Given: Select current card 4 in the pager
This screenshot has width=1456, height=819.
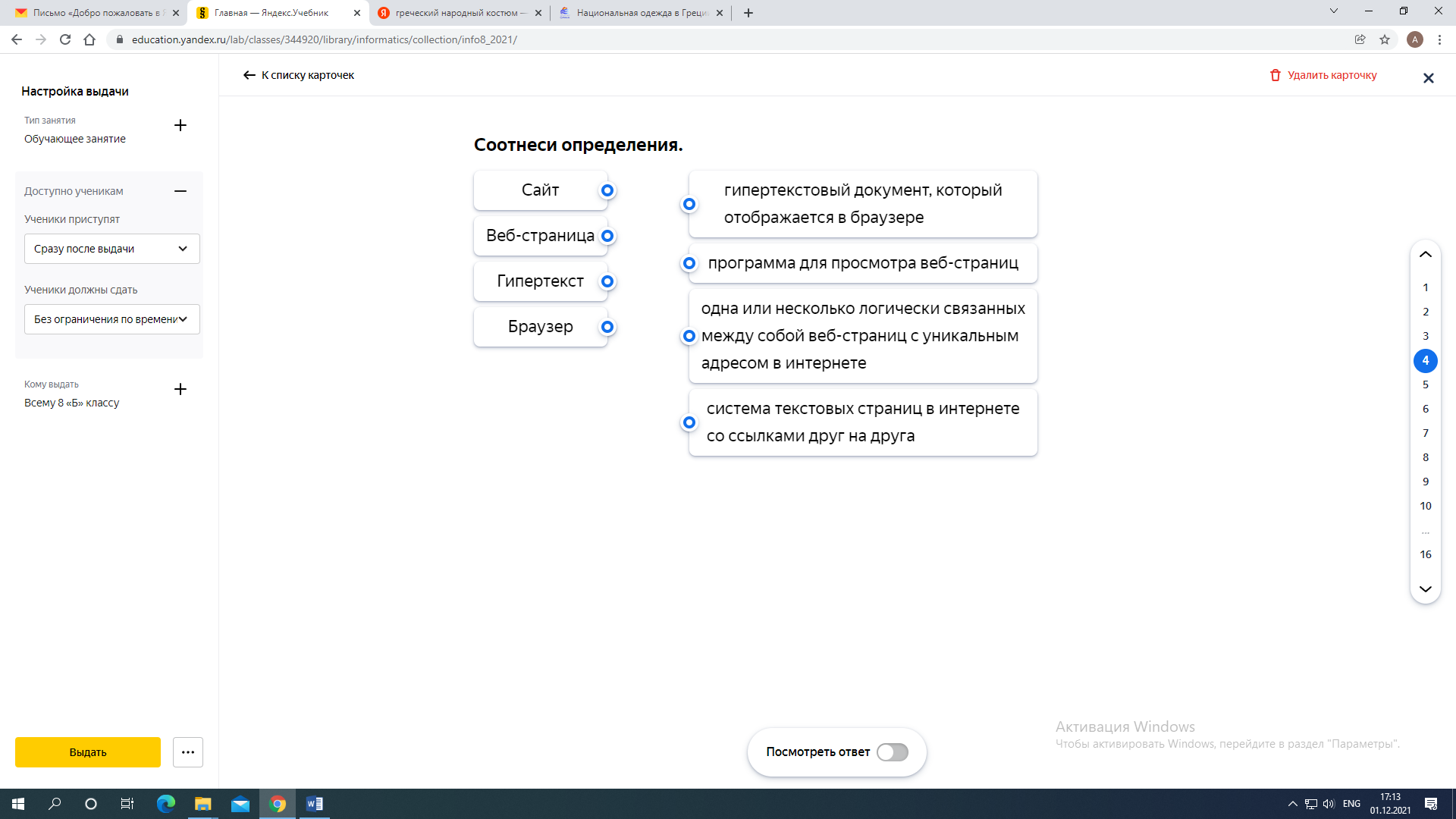Looking at the screenshot, I should pos(1426,360).
